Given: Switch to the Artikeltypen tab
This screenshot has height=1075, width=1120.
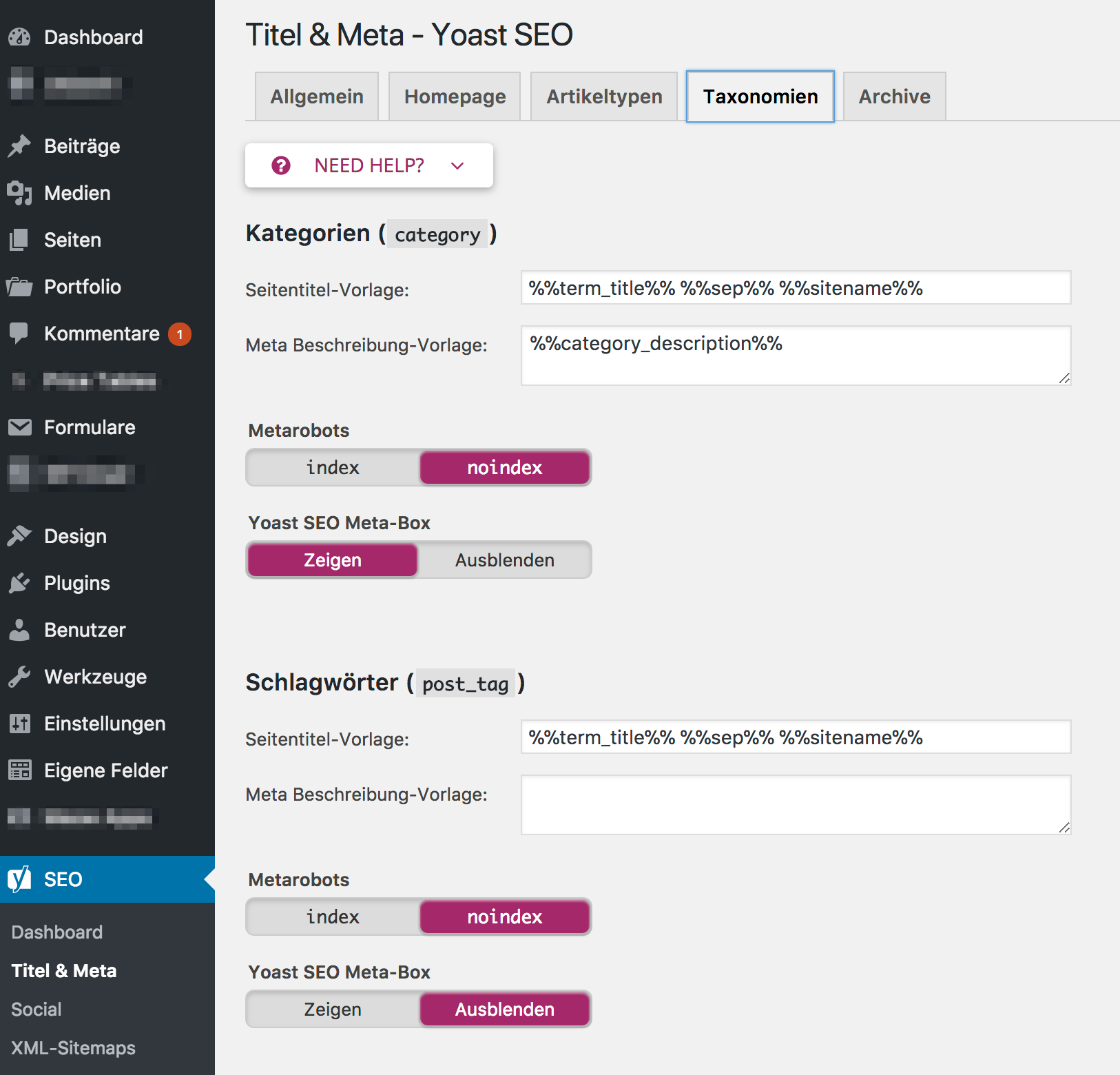Looking at the screenshot, I should (604, 96).
